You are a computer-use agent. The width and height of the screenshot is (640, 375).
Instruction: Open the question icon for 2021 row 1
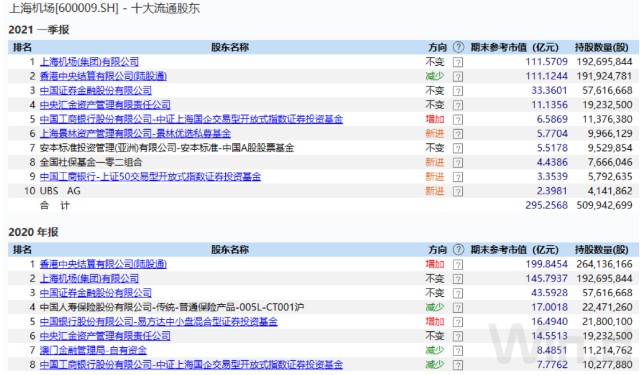(x=458, y=62)
